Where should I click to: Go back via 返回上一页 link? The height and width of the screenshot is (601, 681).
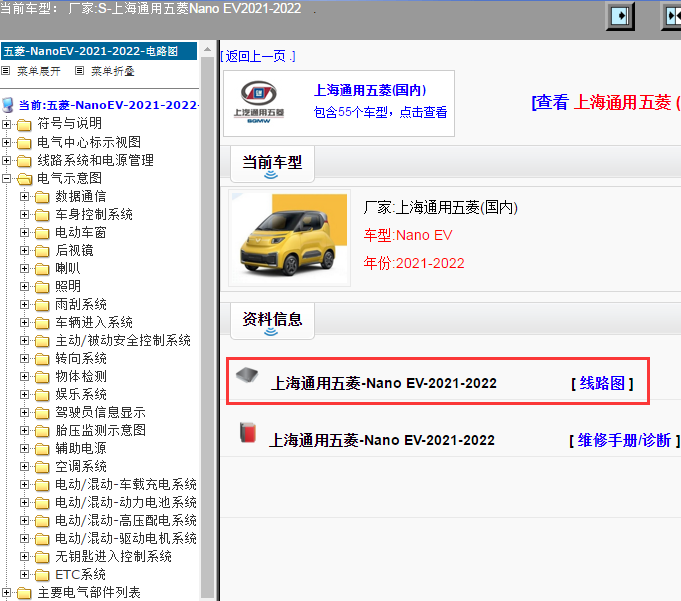click(x=258, y=56)
